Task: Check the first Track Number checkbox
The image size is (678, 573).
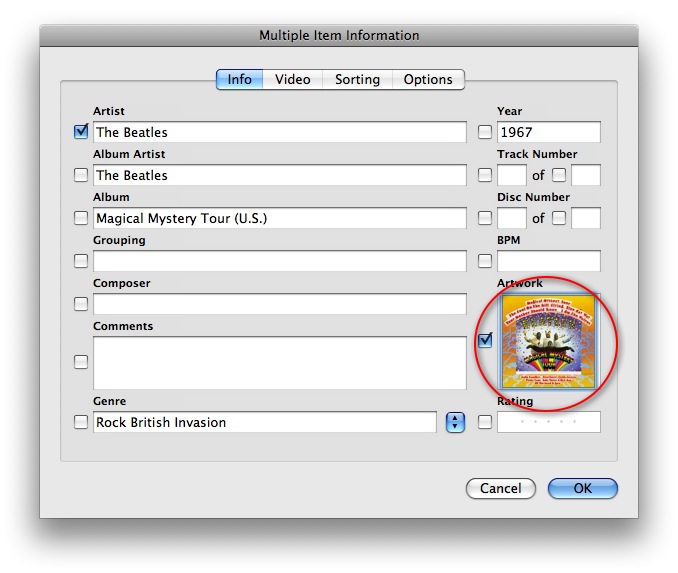Action: [x=485, y=175]
